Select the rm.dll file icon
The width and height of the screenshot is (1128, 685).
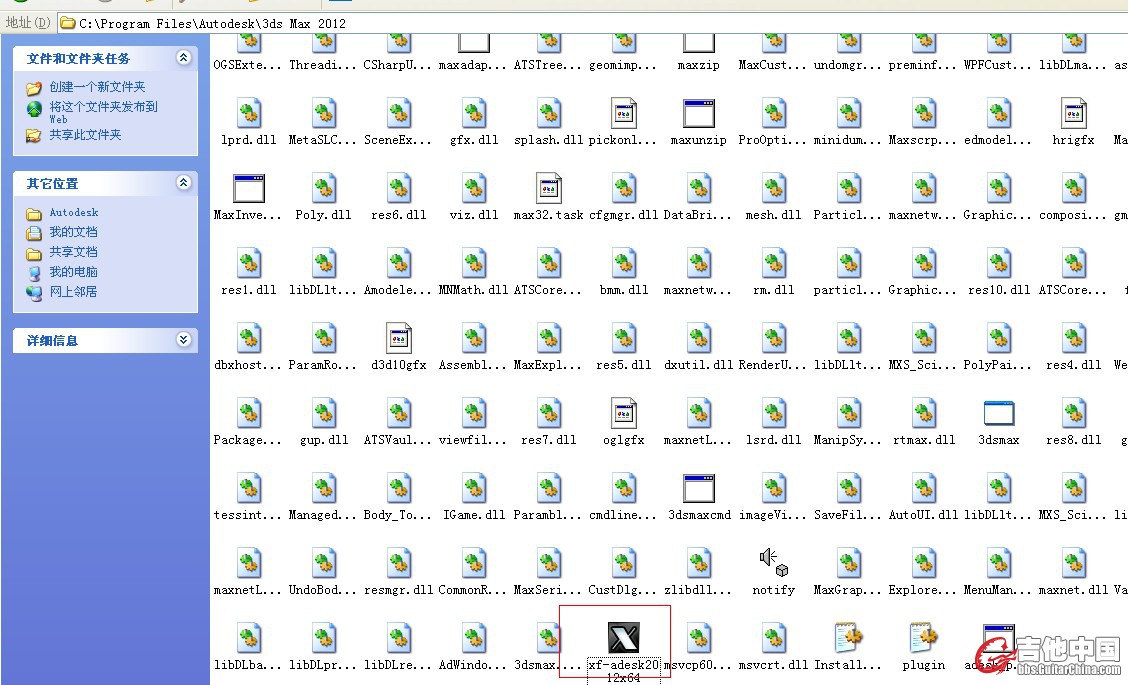pyautogui.click(x=774, y=263)
